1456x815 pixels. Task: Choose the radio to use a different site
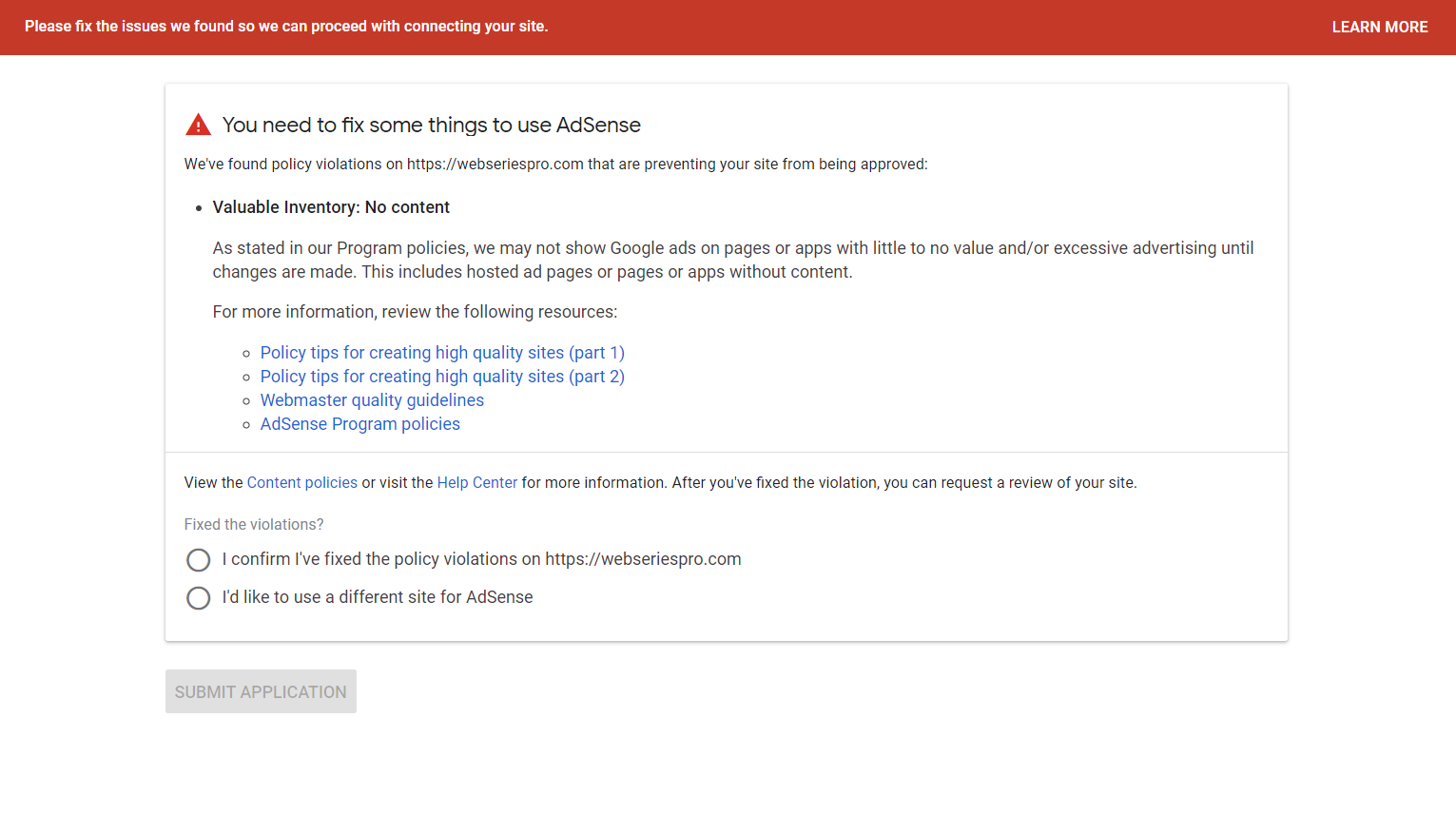click(199, 598)
